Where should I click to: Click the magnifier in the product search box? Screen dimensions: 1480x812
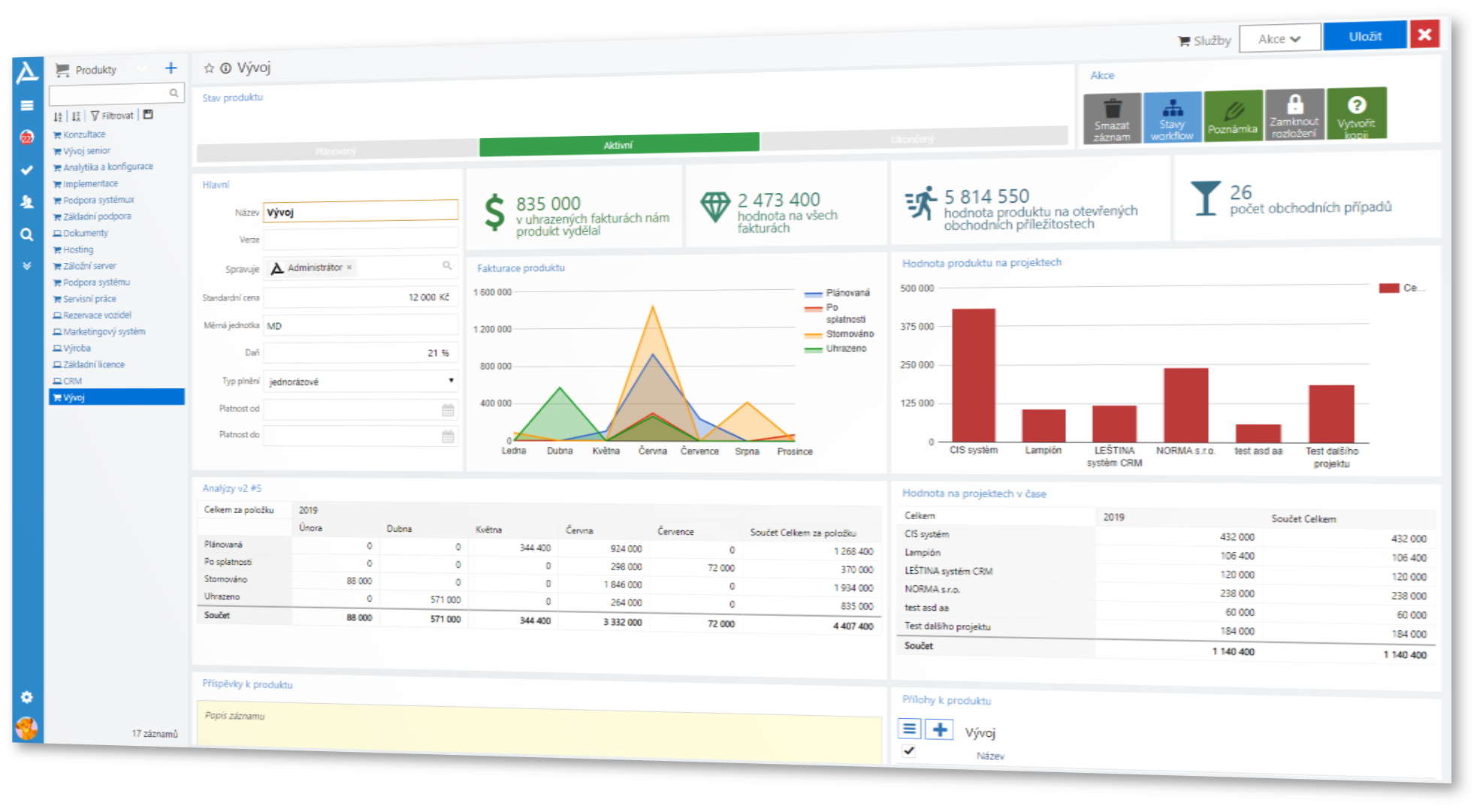pos(174,93)
